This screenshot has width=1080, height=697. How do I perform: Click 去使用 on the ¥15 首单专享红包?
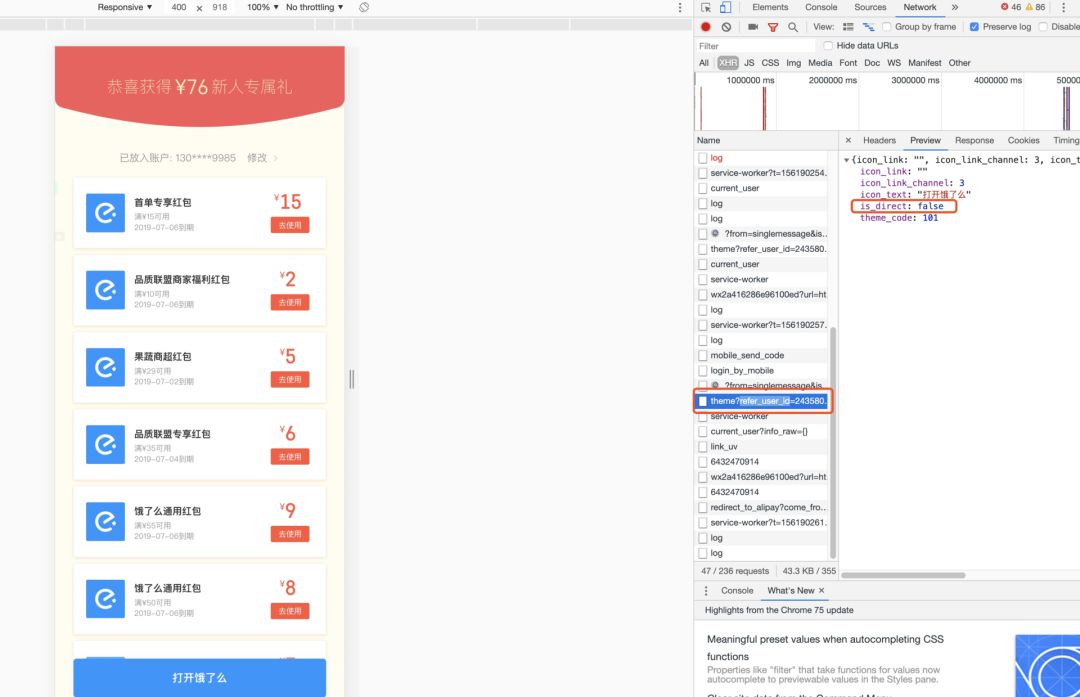coord(290,225)
